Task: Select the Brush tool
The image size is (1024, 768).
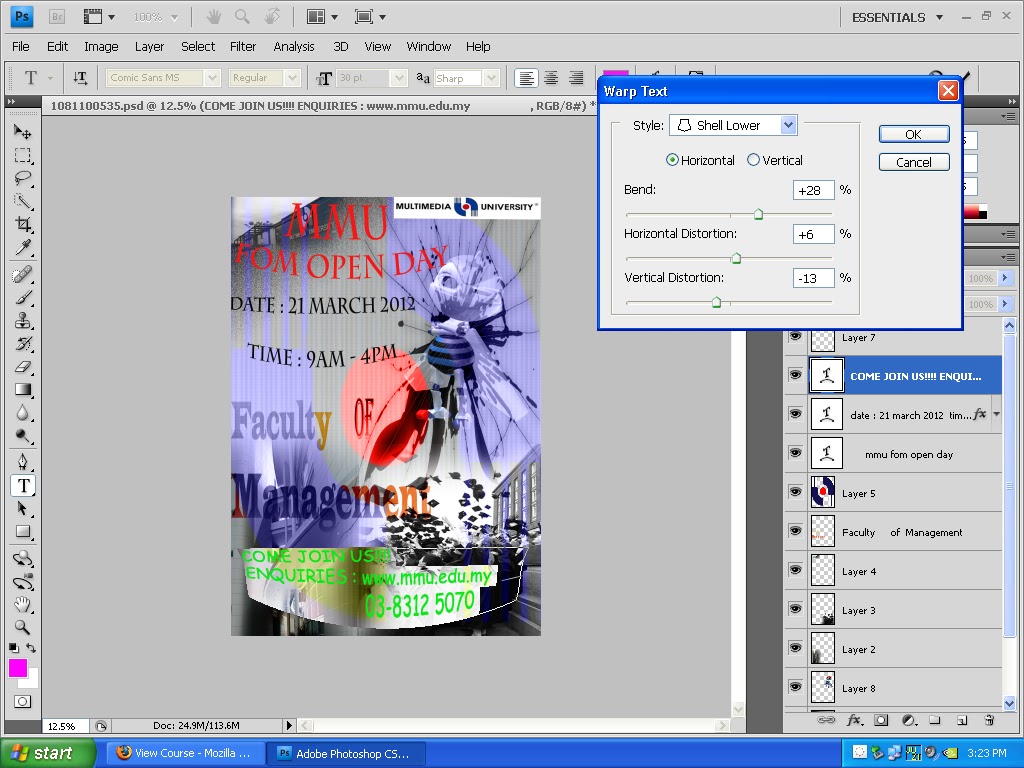Action: (23, 298)
